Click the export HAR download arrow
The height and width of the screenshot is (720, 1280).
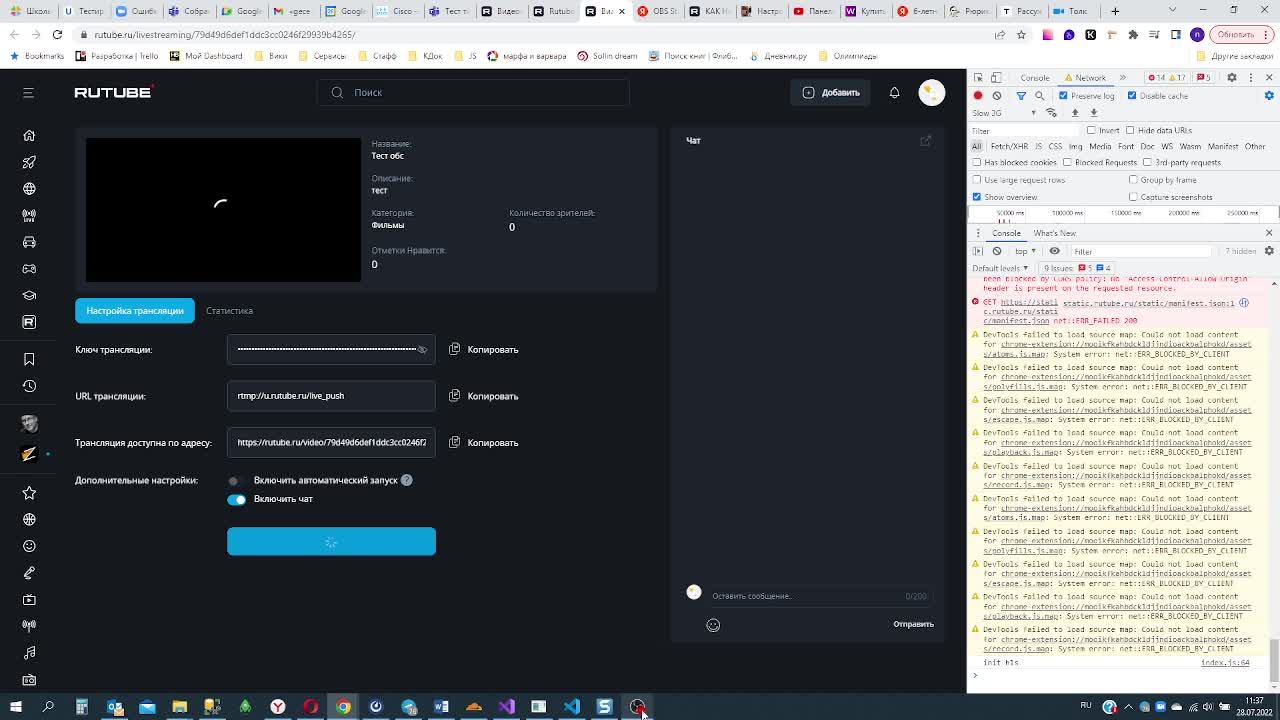coord(1093,113)
